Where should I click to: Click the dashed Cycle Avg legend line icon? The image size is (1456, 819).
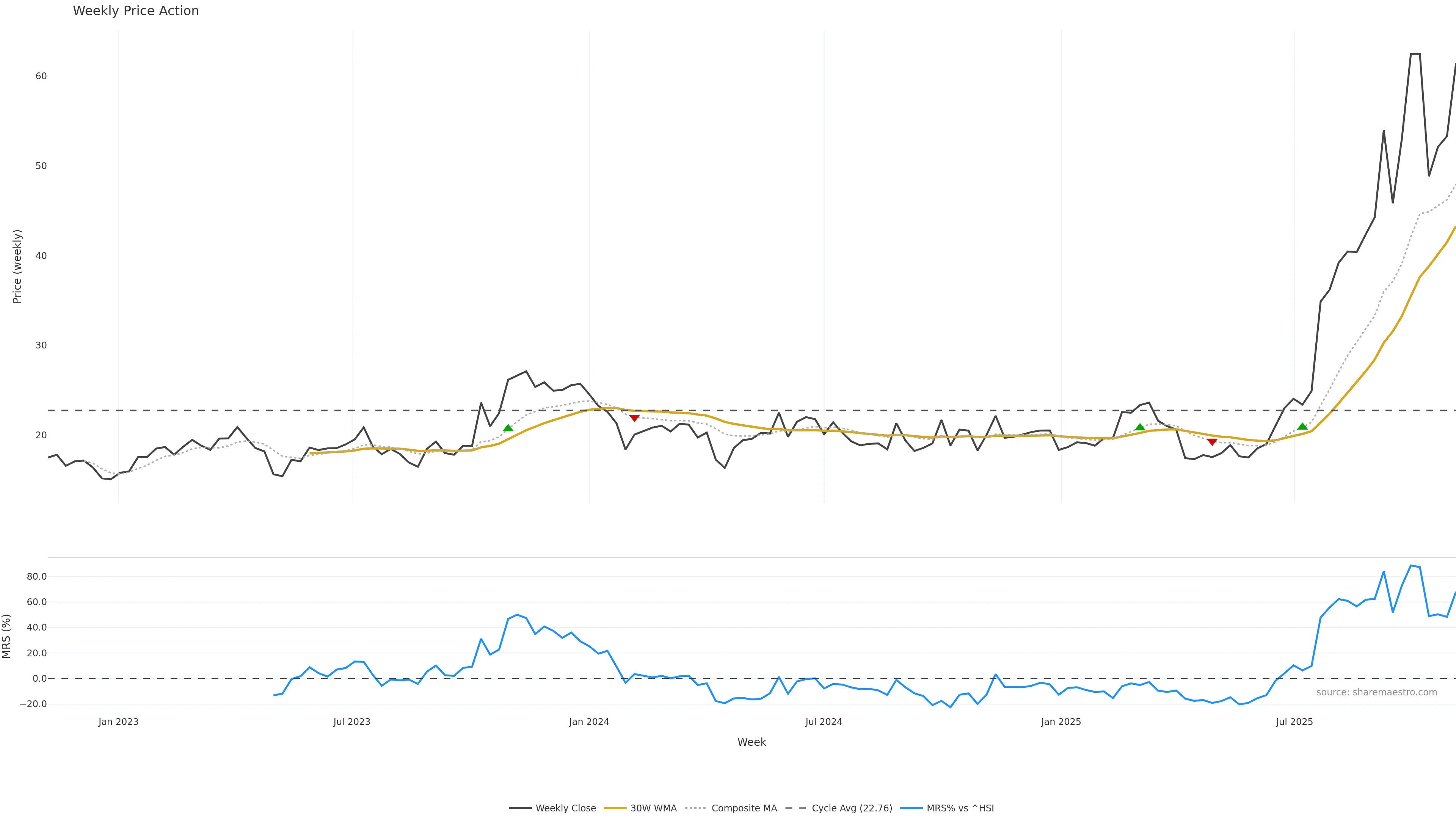click(796, 808)
